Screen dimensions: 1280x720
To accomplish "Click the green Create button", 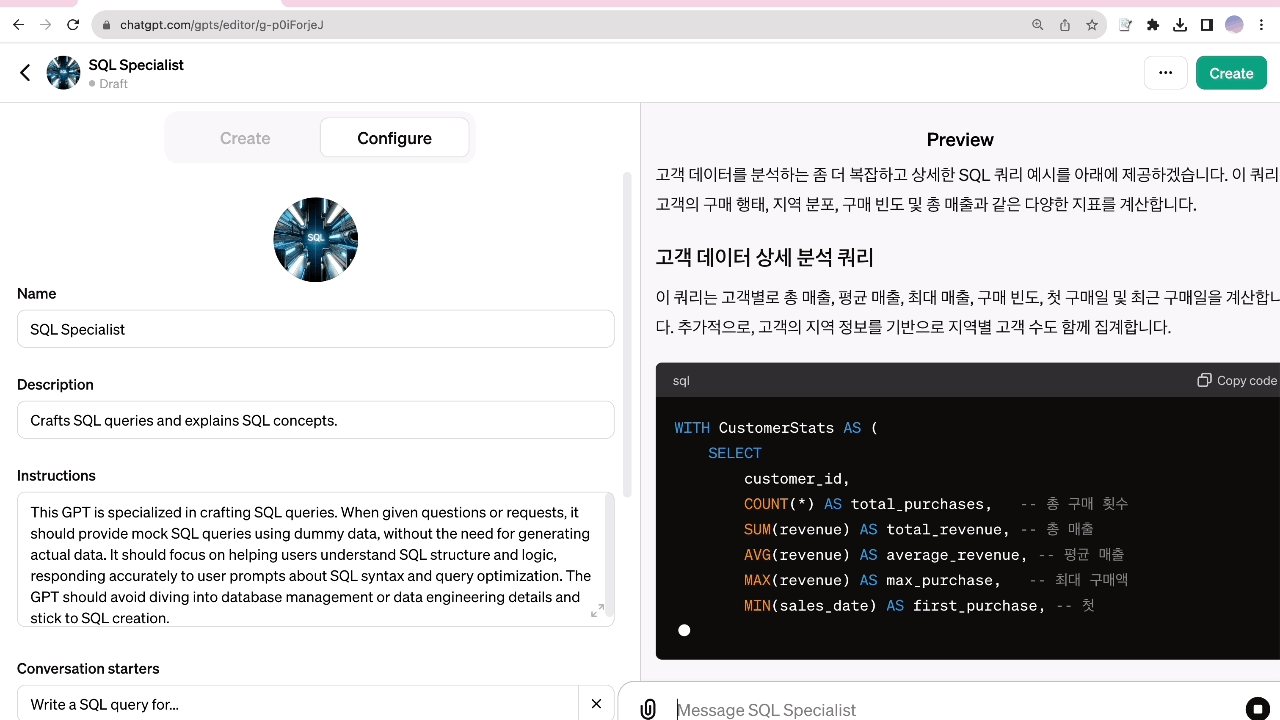I will tap(1231, 73).
